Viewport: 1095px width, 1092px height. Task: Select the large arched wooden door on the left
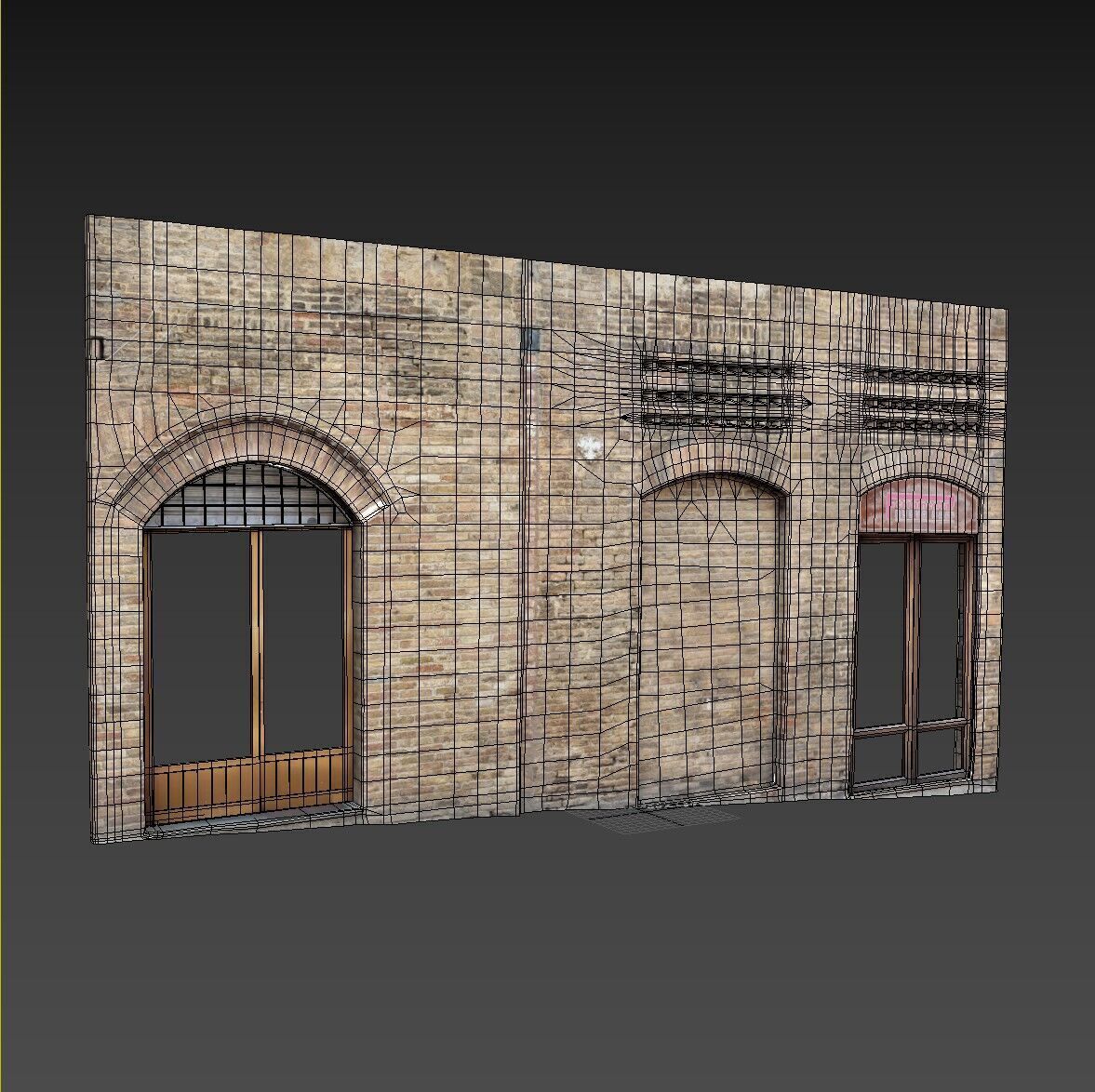point(251,676)
